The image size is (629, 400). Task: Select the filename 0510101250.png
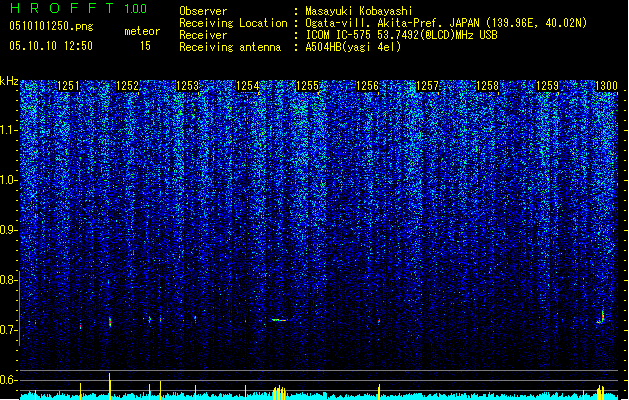[51, 26]
